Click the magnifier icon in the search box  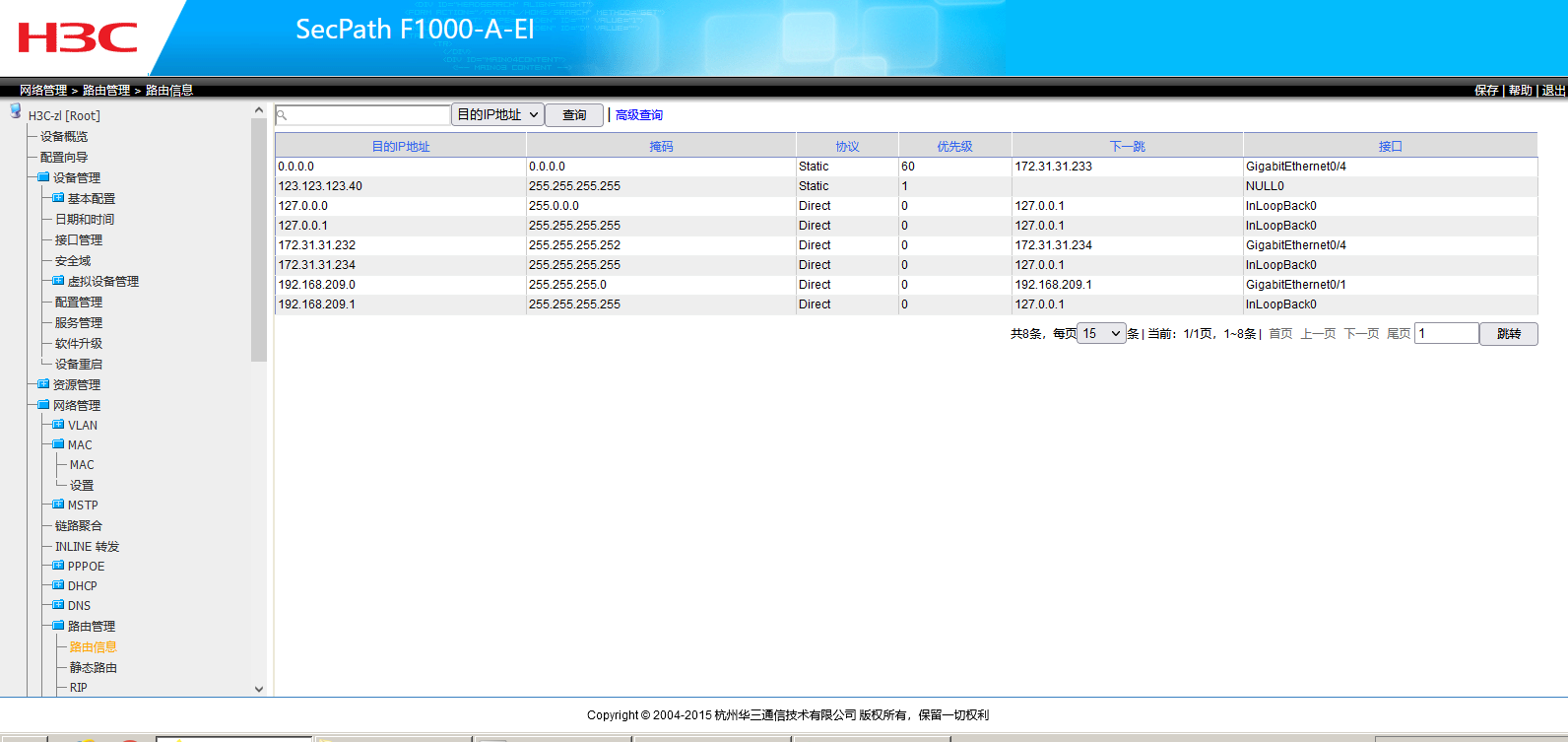282,115
